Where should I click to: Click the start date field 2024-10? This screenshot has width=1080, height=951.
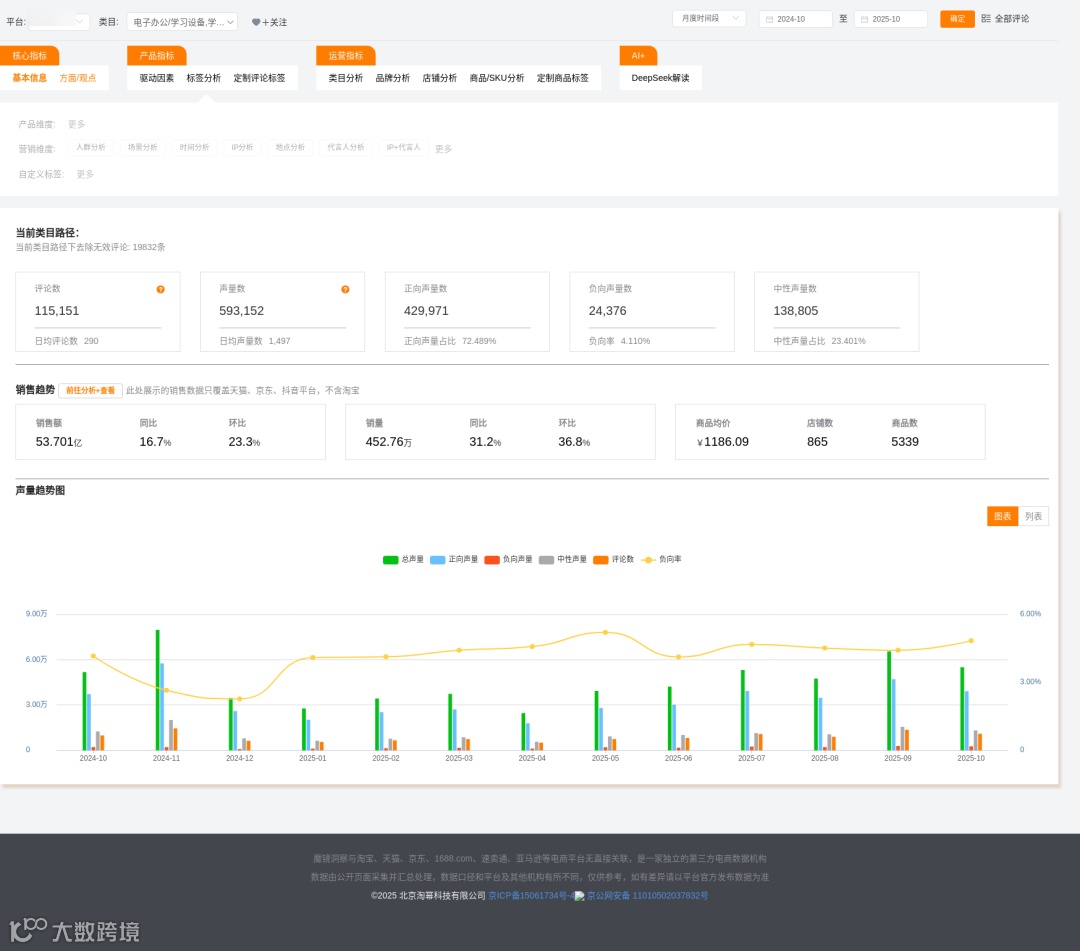click(796, 19)
